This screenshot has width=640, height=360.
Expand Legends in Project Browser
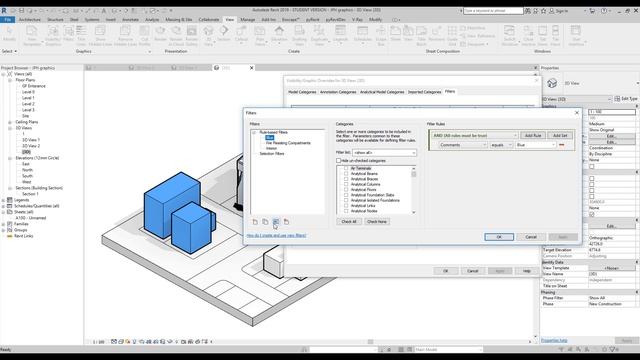[4, 200]
